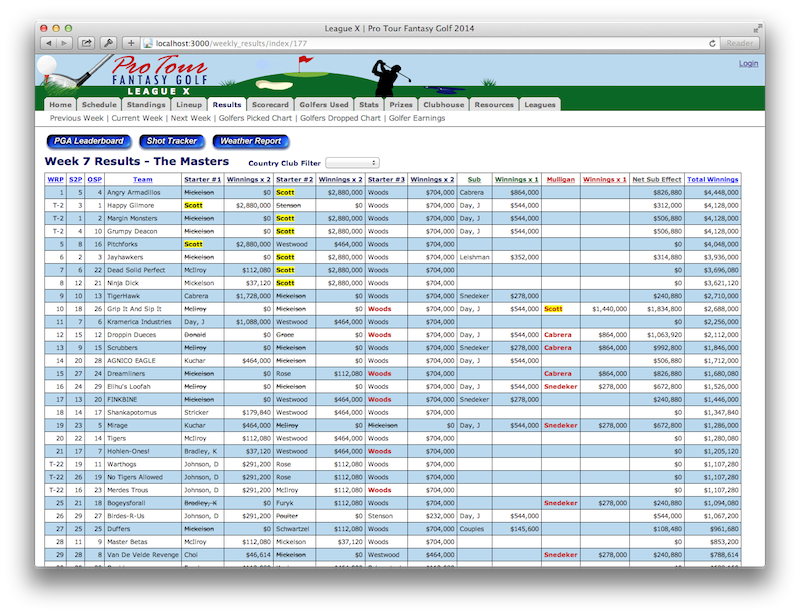Image resolution: width=800 pixels, height=615 pixels.
Task: Click the URL address field
Action: (x=420, y=44)
